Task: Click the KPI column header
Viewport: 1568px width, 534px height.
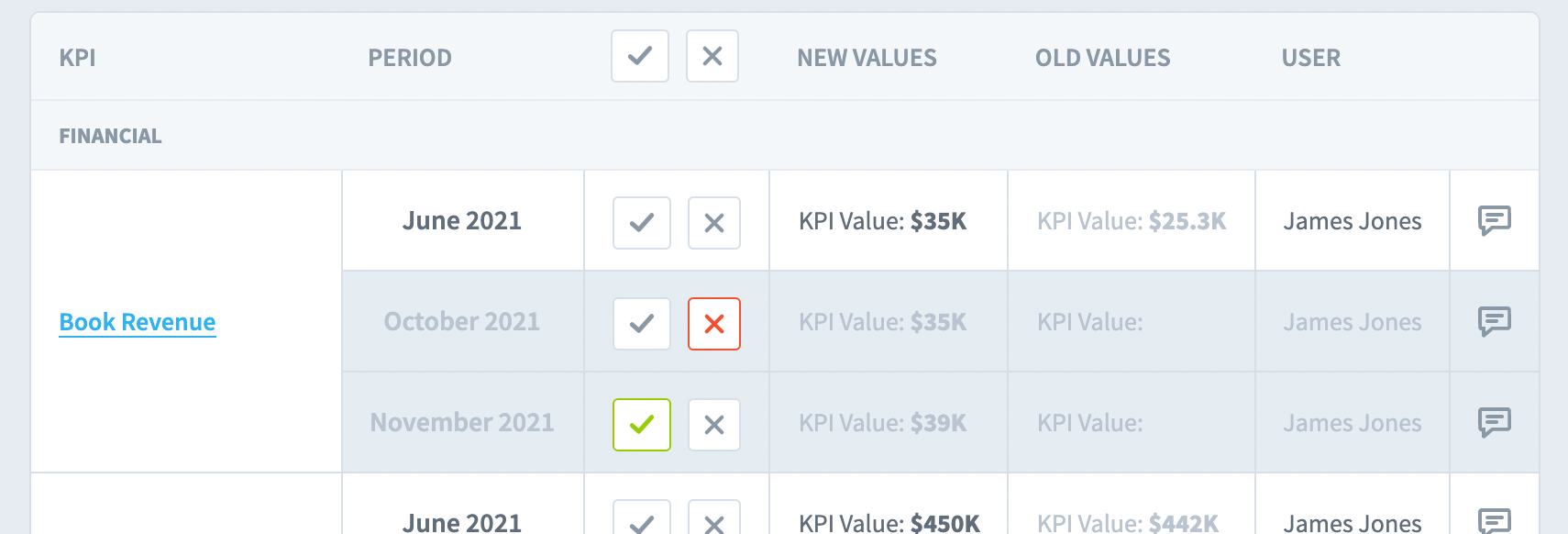Action: [x=78, y=58]
